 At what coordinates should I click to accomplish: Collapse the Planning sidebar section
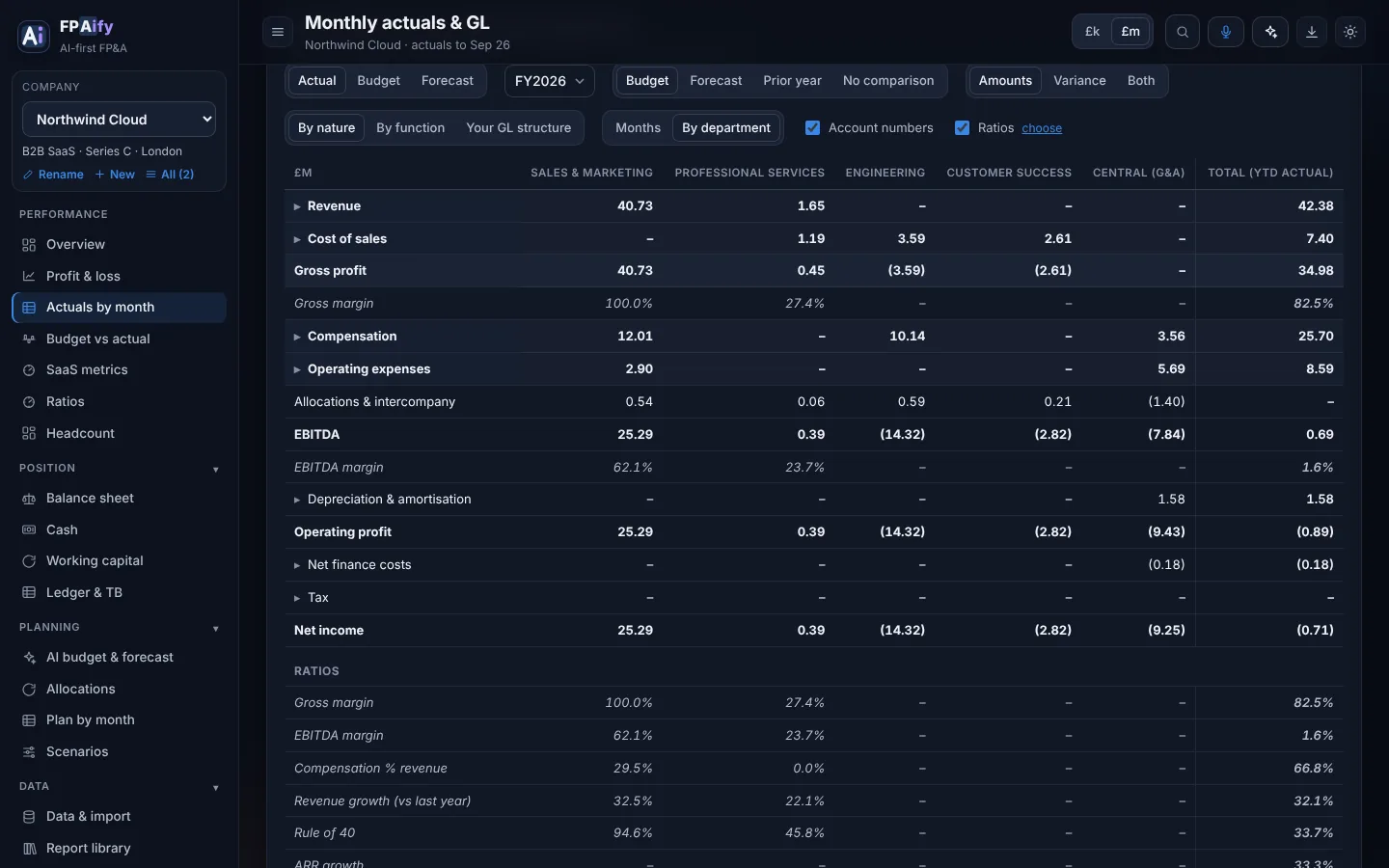[x=215, y=629]
